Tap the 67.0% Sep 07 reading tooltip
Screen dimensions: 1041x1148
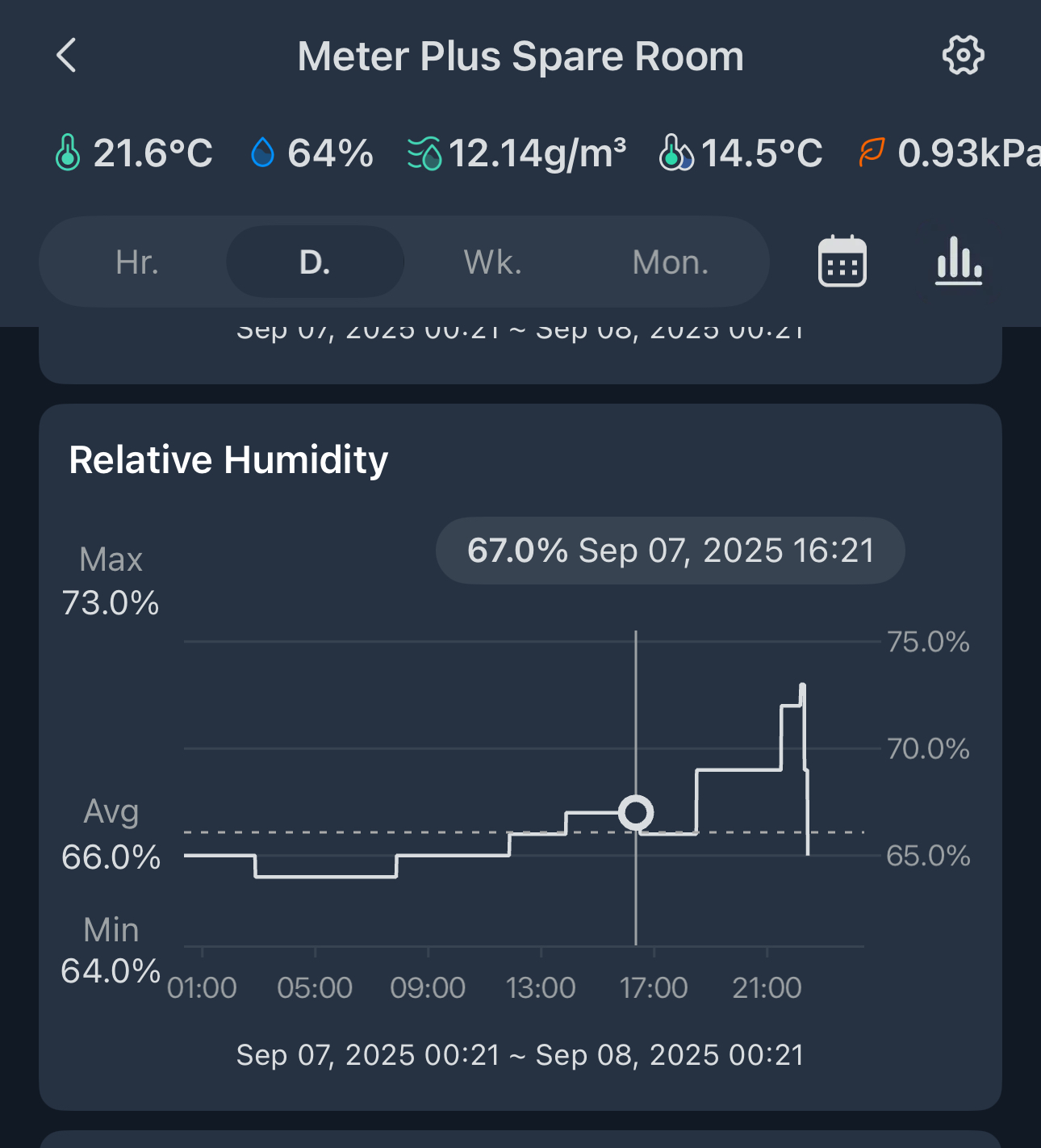coord(670,551)
